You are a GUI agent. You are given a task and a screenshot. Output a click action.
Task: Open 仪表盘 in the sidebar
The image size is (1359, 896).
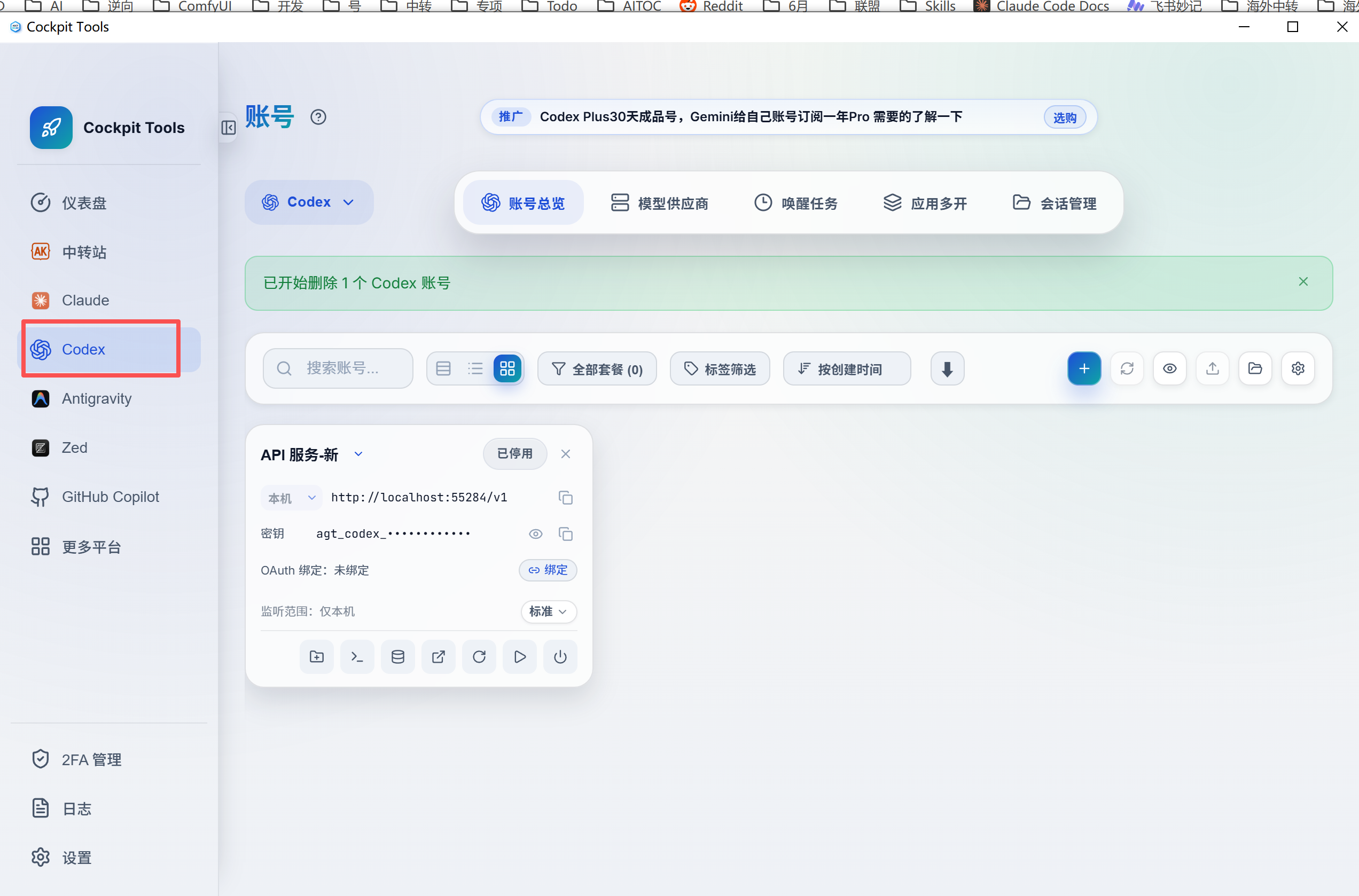coord(108,203)
